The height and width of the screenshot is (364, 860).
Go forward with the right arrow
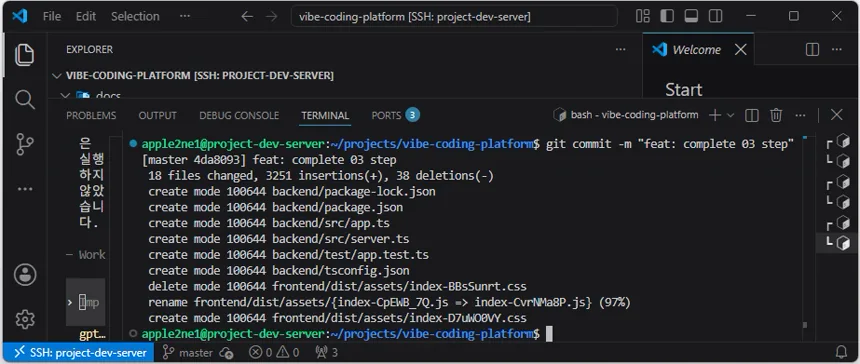point(271,16)
